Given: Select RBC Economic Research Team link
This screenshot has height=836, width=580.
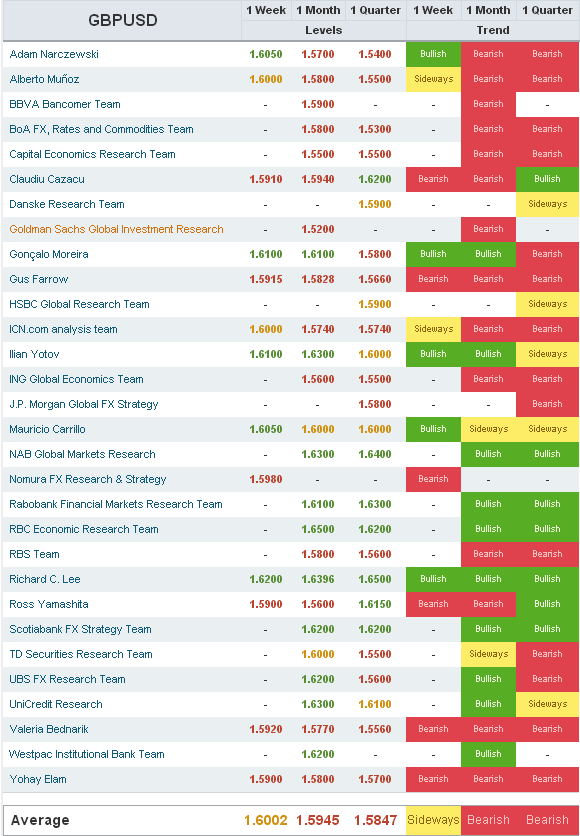Looking at the screenshot, I should [x=84, y=529].
